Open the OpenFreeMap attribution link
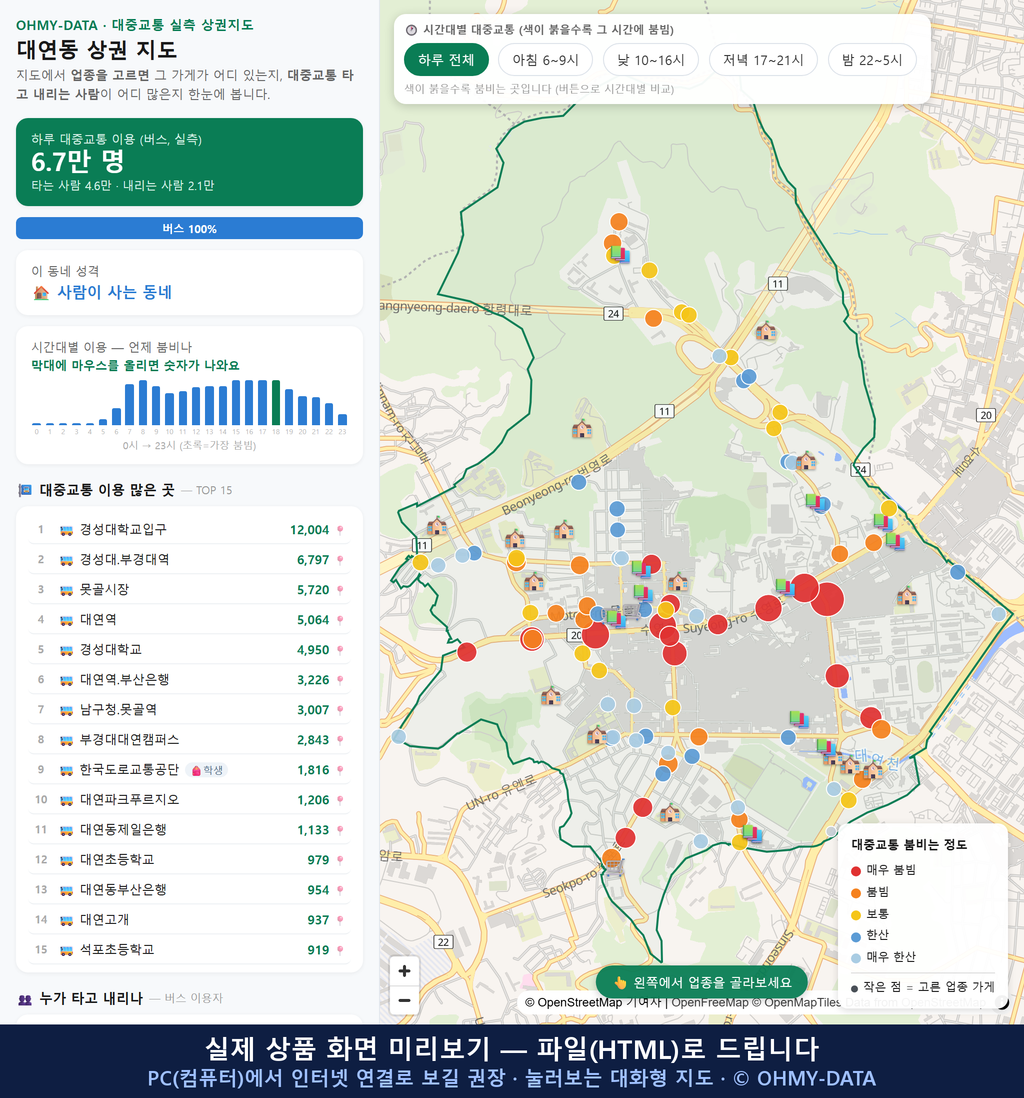The image size is (1024, 1098). (710, 1003)
